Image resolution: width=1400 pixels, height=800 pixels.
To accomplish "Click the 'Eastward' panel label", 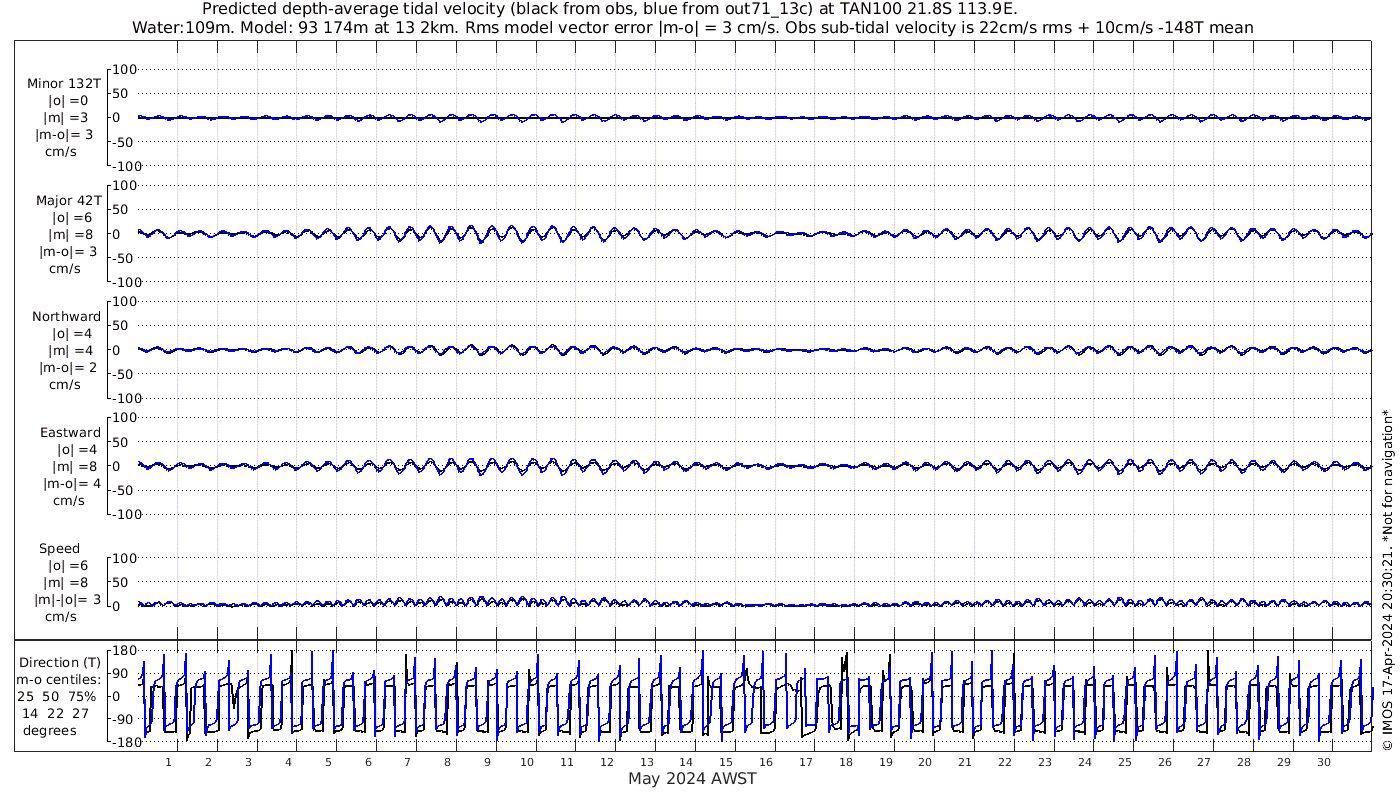I will pyautogui.click(x=71, y=432).
